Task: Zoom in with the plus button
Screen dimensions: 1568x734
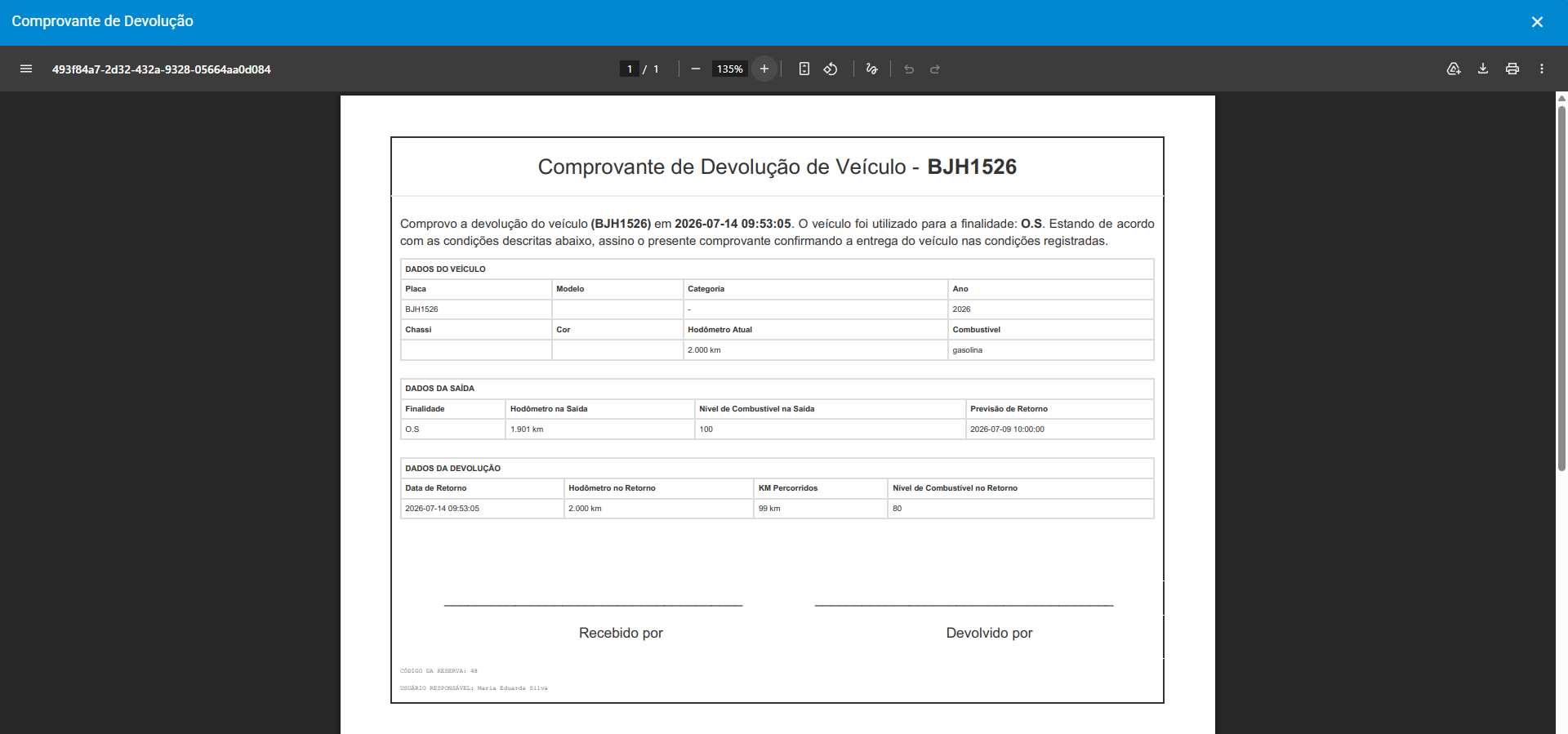Action: (x=764, y=69)
